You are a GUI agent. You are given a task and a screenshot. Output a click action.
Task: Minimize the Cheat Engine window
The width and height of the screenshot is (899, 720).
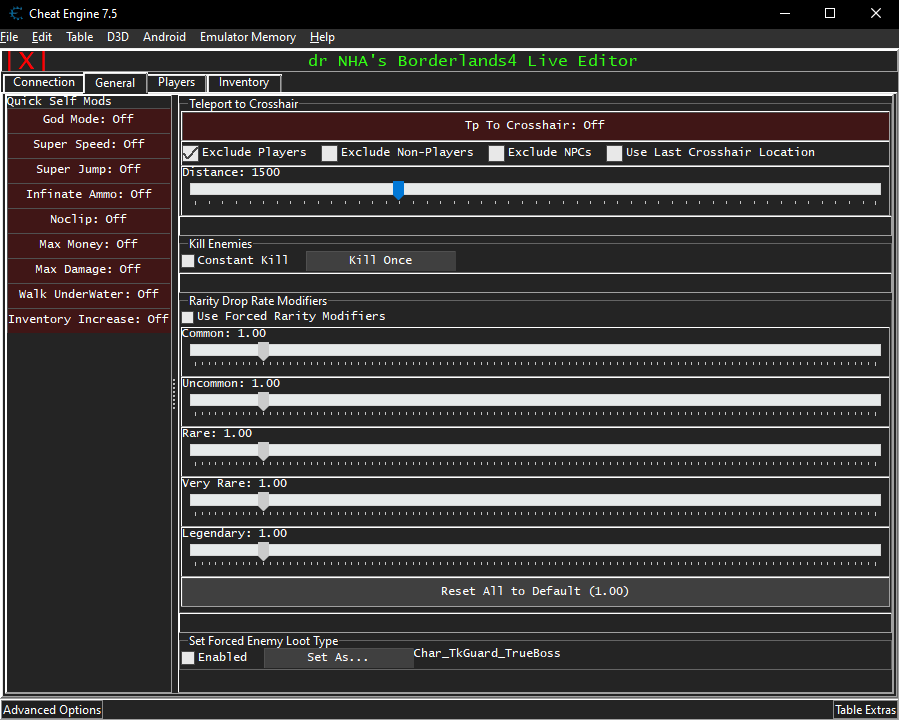785,14
